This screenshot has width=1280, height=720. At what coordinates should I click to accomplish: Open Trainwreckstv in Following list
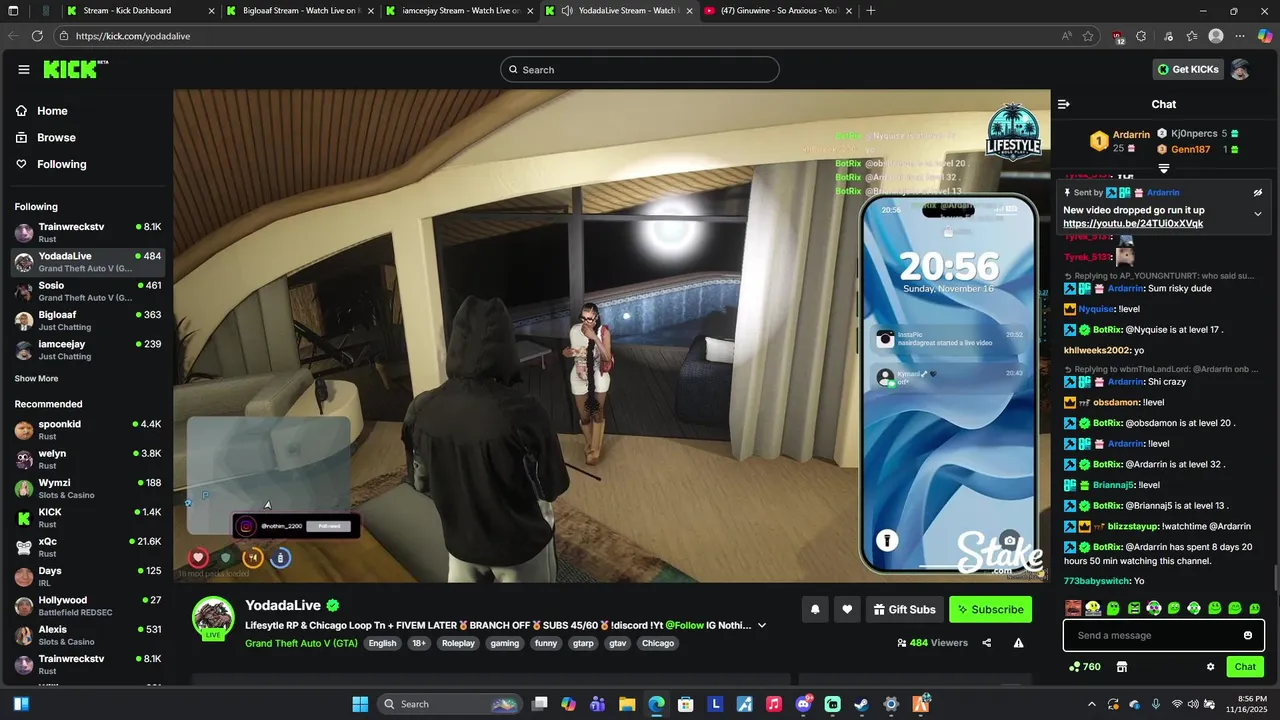coord(88,232)
